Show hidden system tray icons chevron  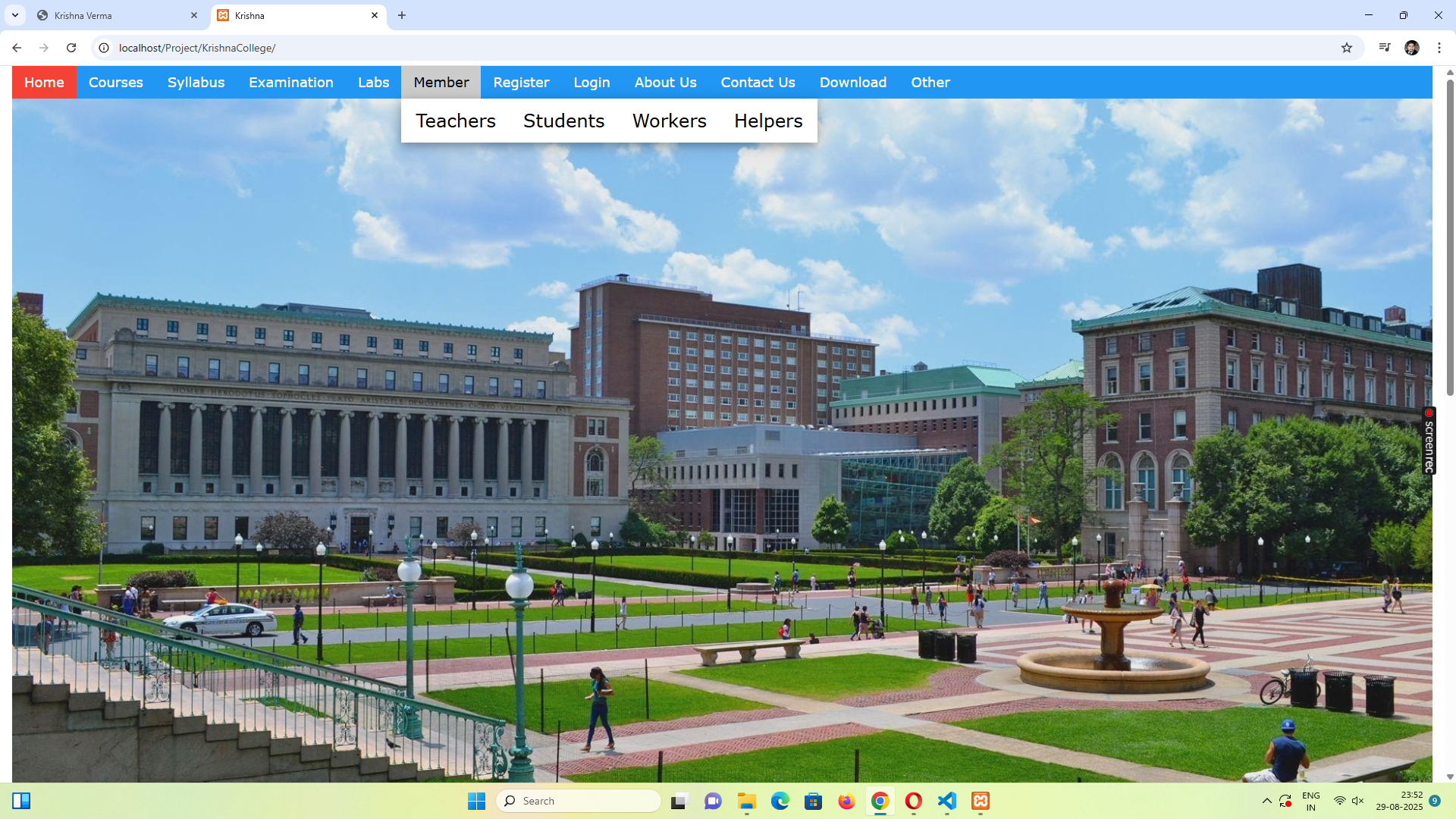tap(1266, 801)
